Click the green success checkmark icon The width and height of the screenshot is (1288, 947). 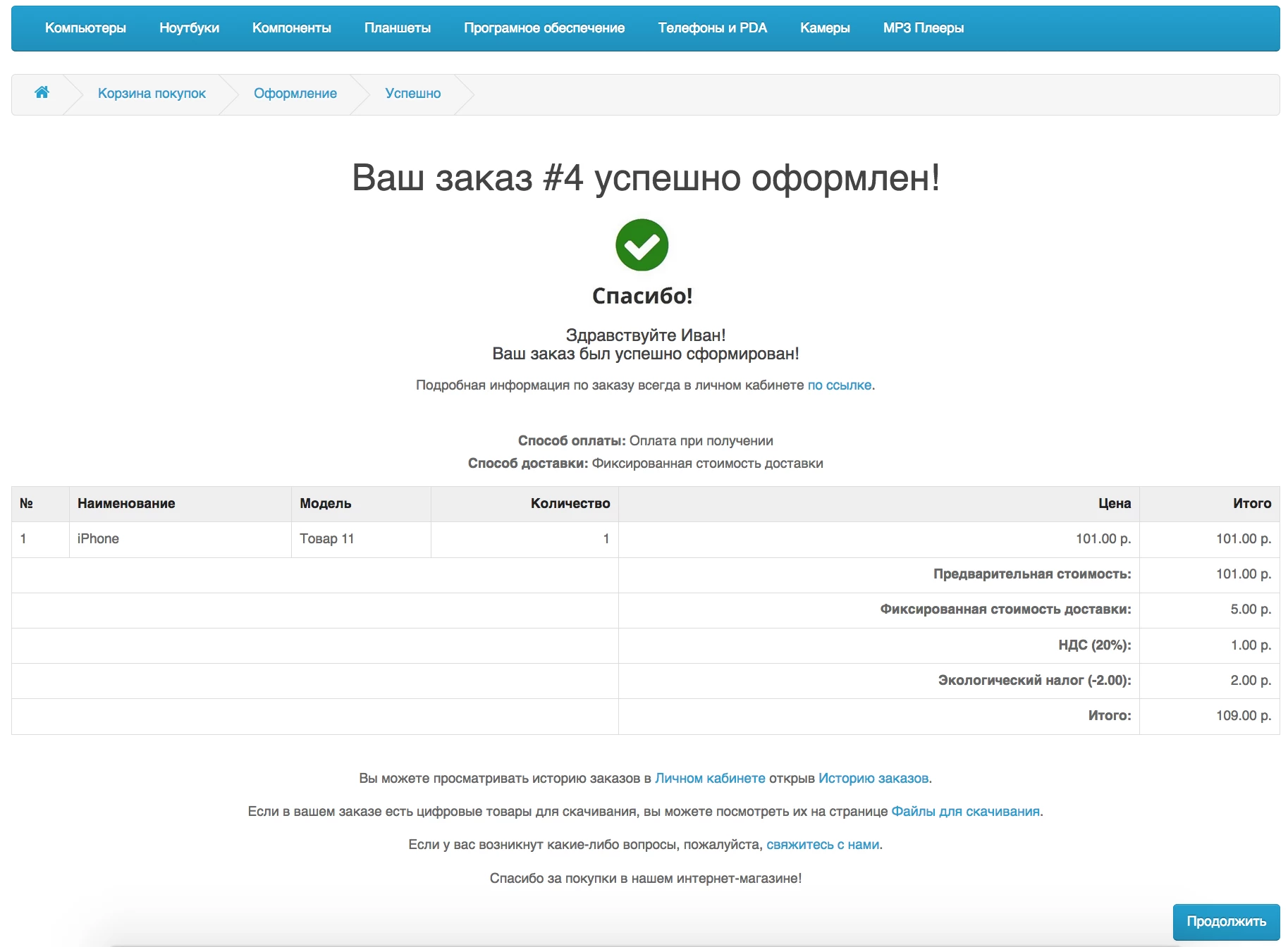coord(642,245)
